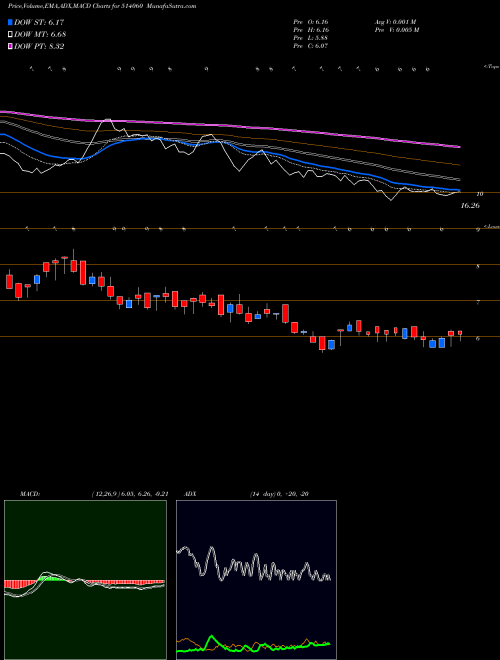This screenshot has height=660, width=500.
Task: Click the 'Pre H: 6.16' value
Action: (311, 30)
